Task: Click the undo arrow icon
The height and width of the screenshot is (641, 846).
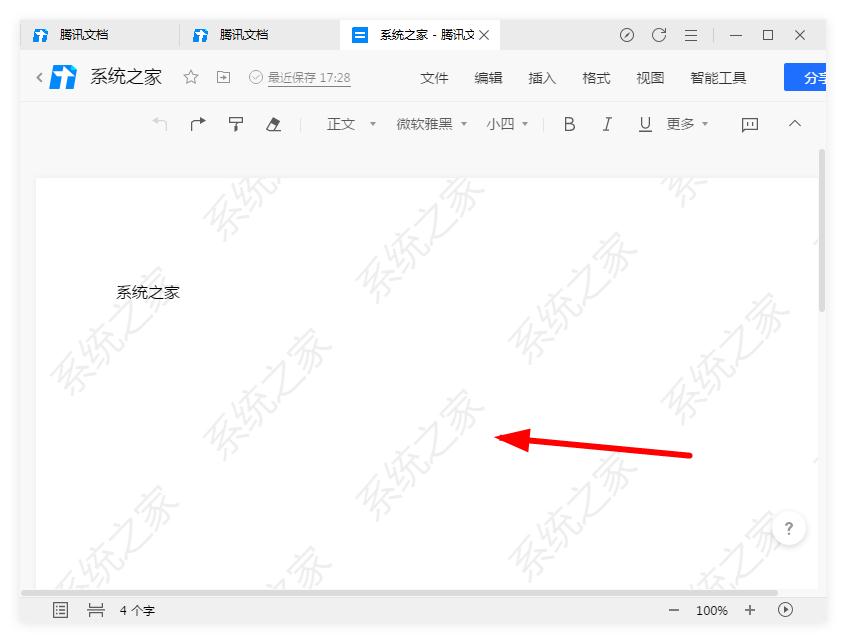Action: point(160,124)
